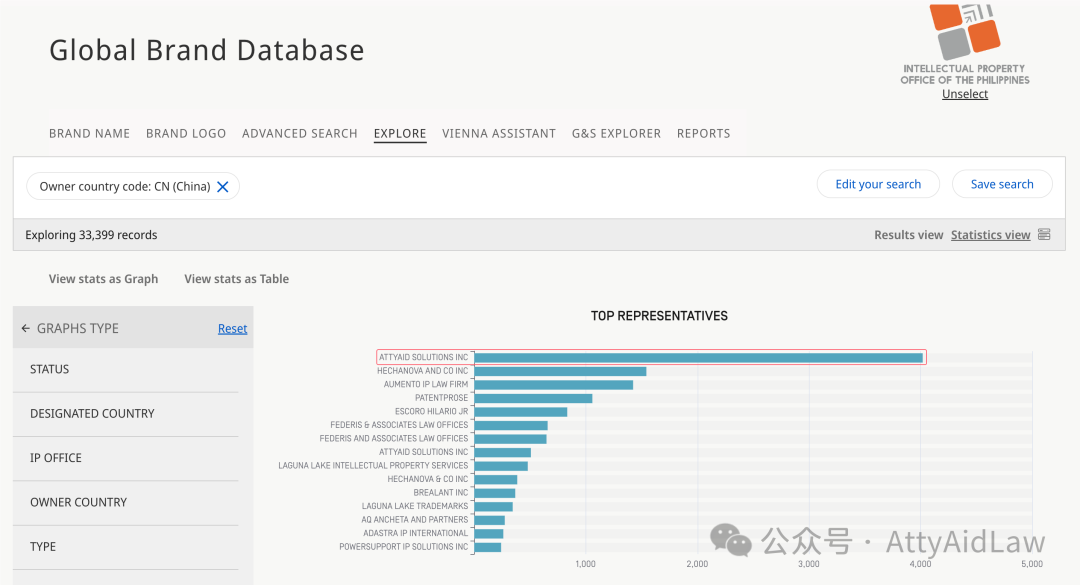Remove the Owner country code CN filter

[222, 187]
